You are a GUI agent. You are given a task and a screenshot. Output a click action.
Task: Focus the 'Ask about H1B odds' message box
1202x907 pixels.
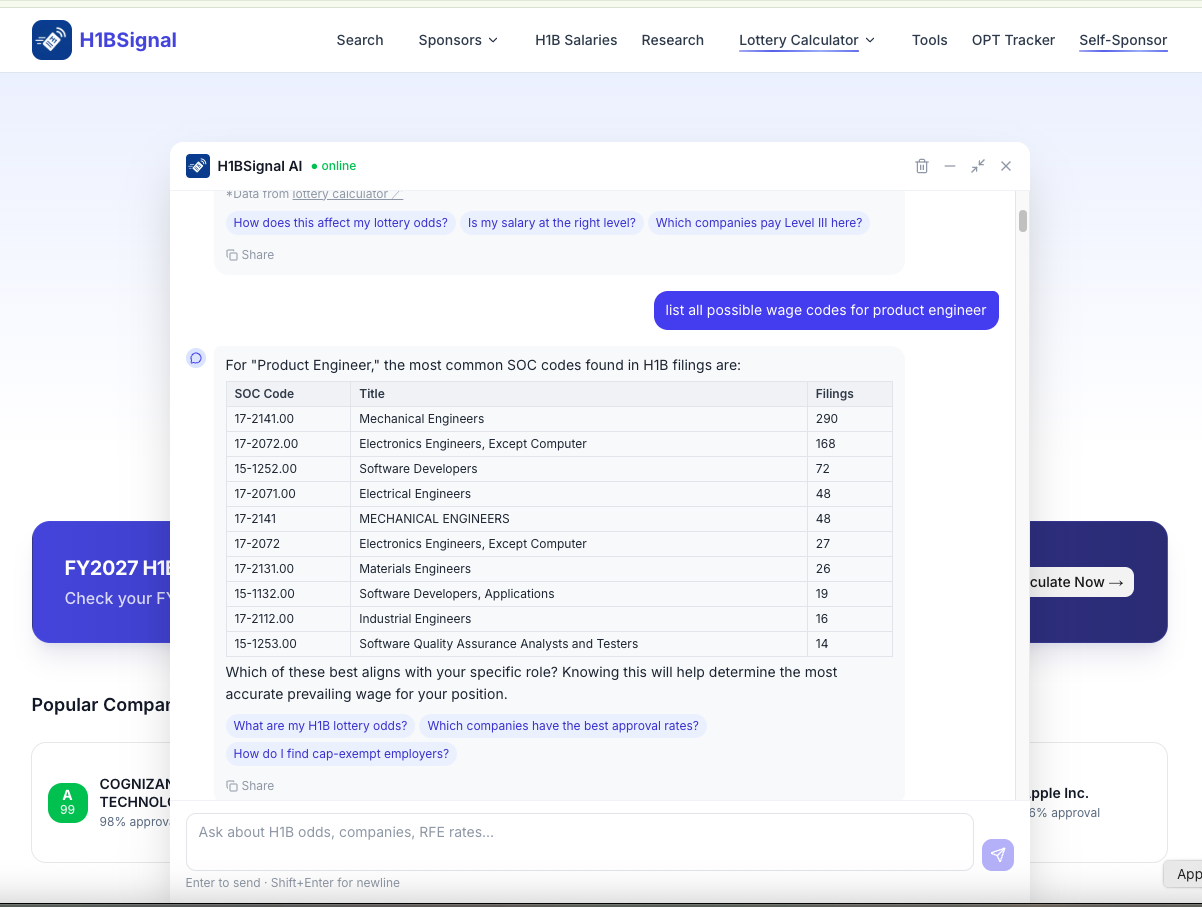[x=580, y=842]
